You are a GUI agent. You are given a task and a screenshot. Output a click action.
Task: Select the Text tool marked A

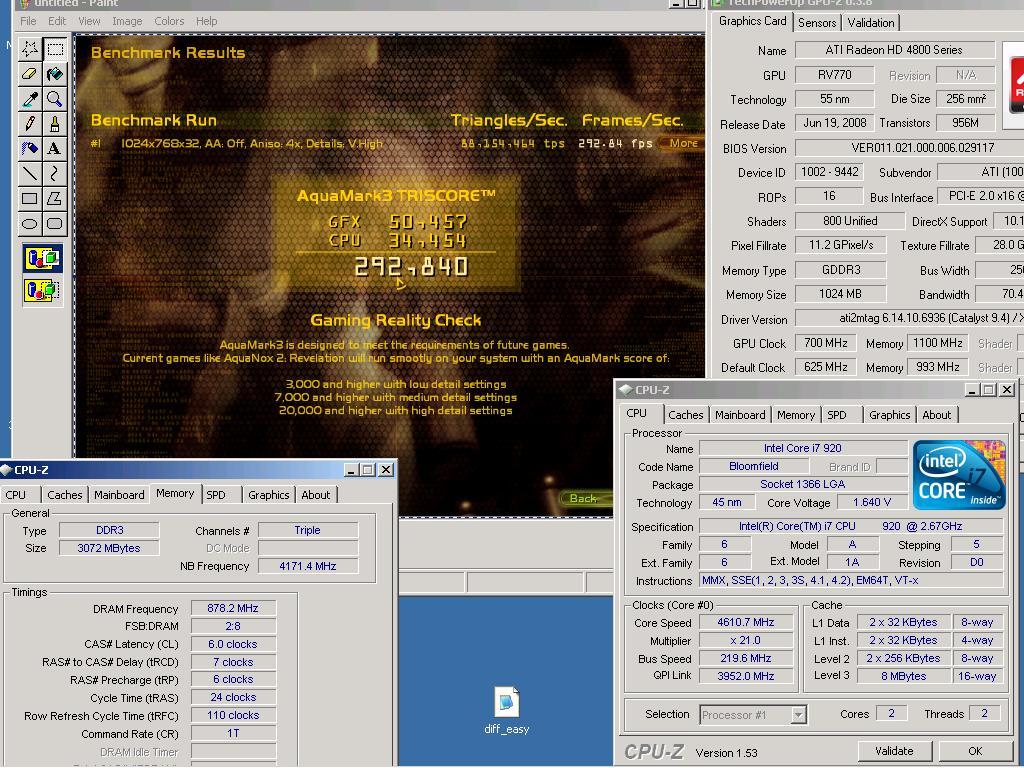55,148
